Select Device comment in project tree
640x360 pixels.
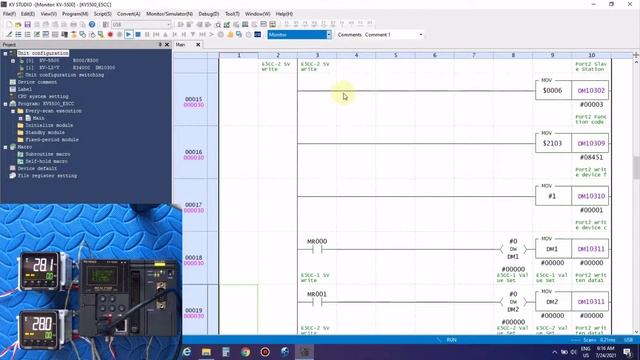pyautogui.click(x=37, y=82)
